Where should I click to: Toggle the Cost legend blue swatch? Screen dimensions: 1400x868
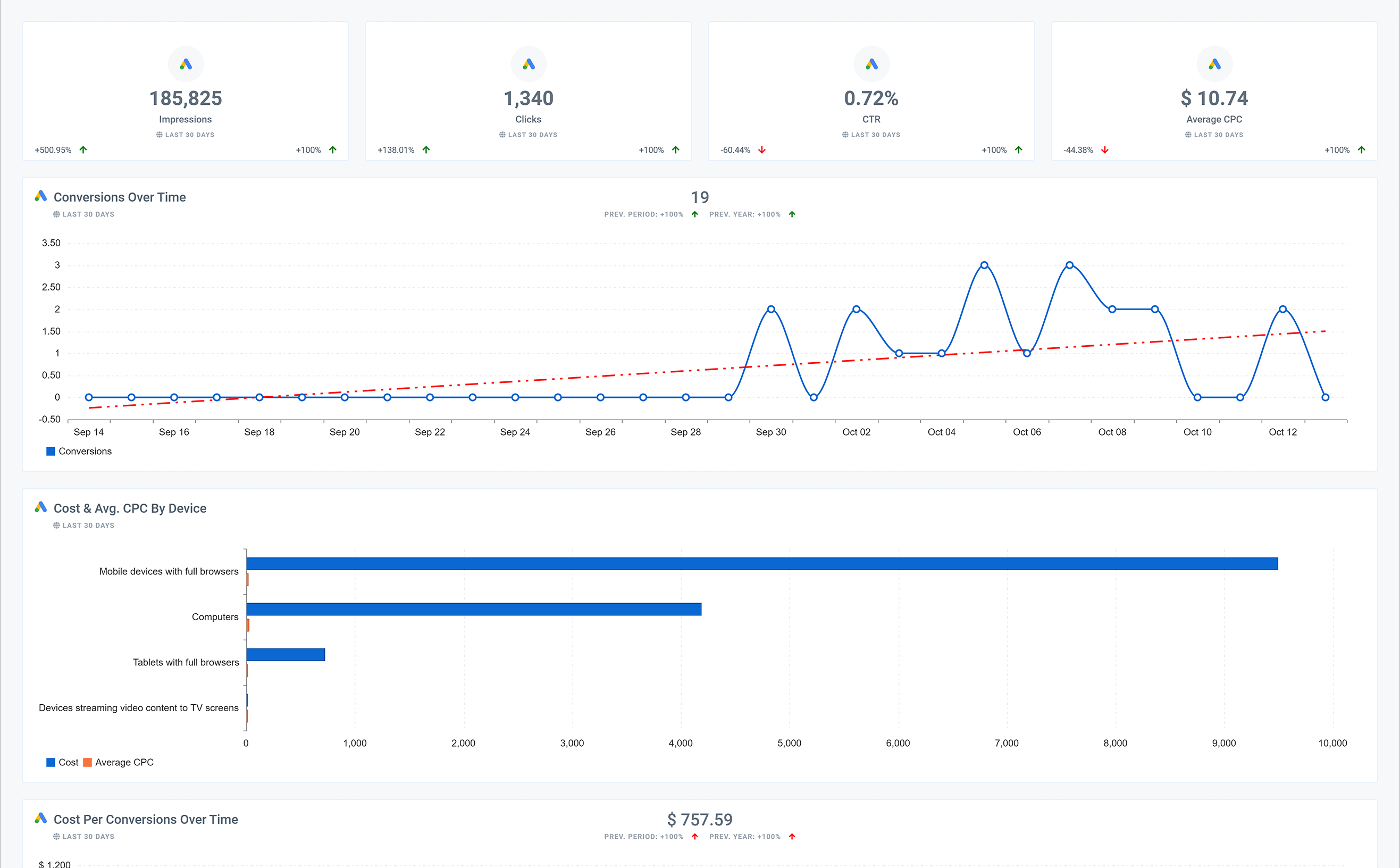(x=51, y=762)
